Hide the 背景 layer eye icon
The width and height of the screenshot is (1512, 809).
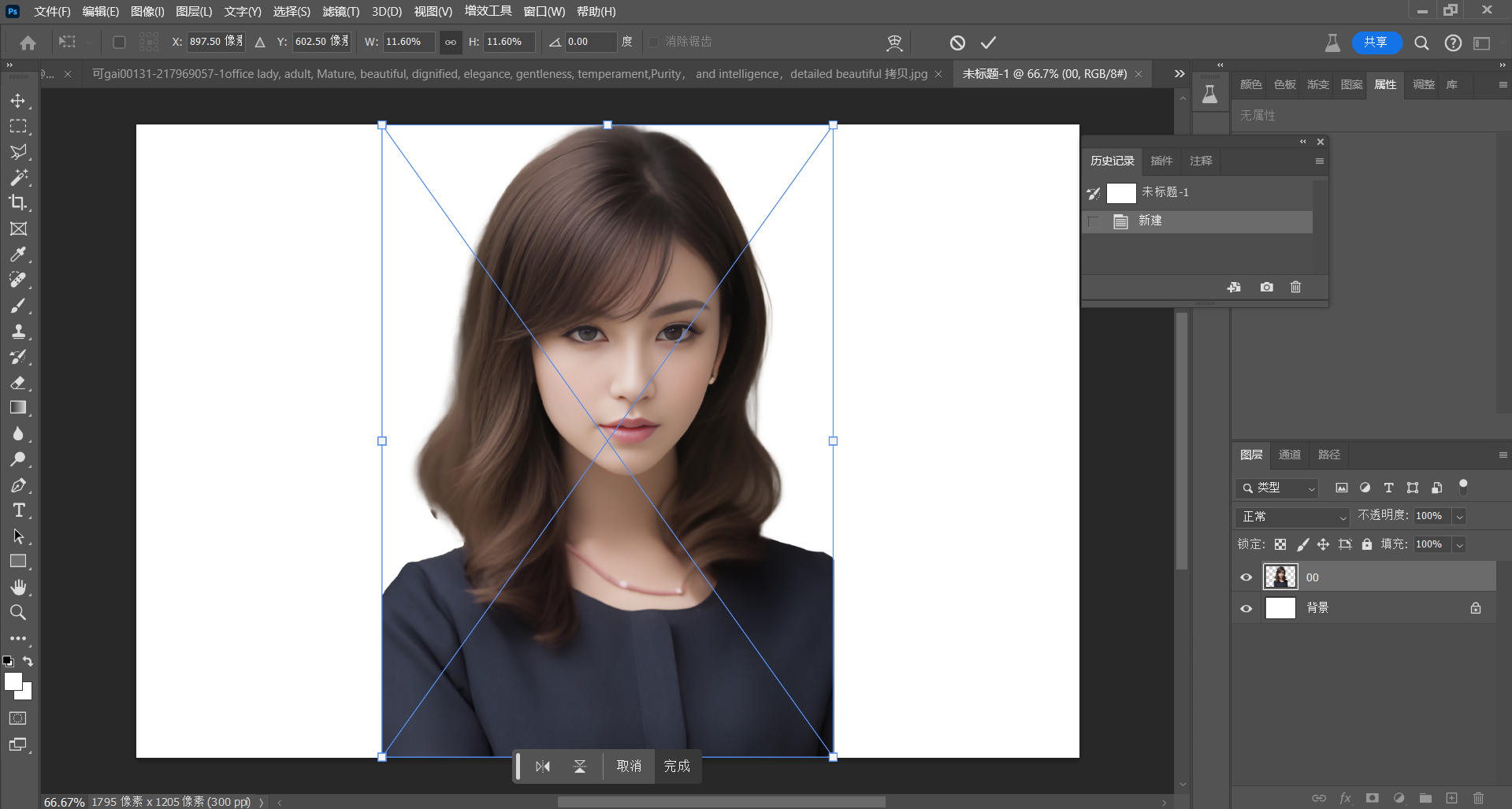pos(1246,608)
